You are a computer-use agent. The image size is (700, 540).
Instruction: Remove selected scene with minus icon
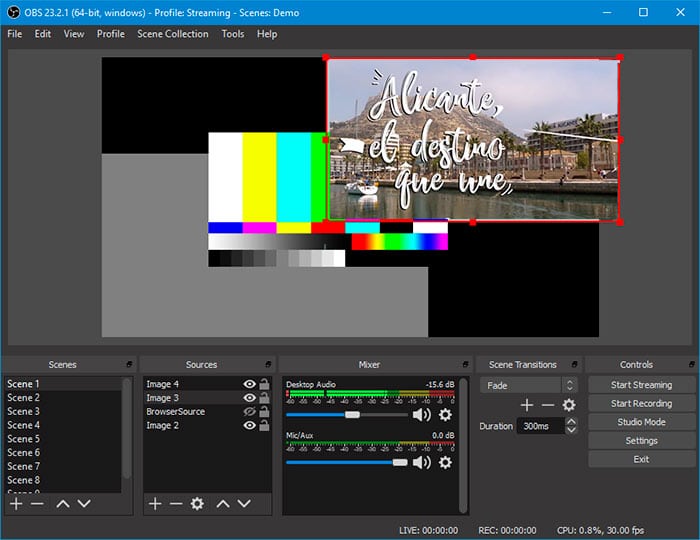38,504
